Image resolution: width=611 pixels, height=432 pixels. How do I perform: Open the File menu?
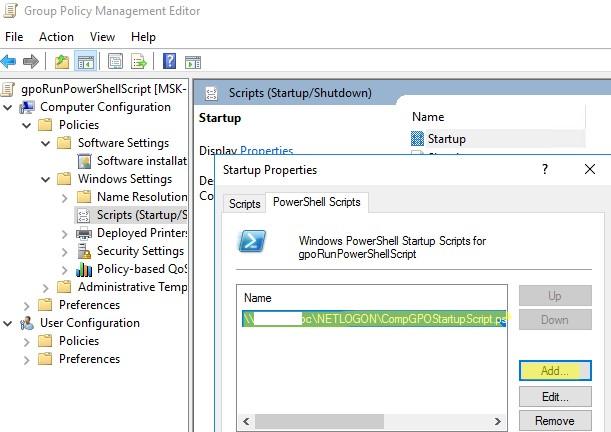coord(14,37)
